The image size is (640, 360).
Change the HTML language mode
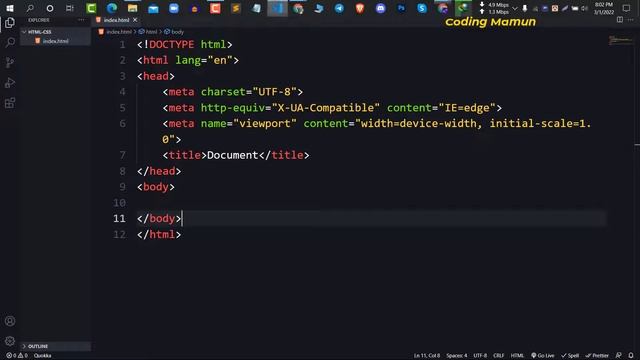[517, 356]
